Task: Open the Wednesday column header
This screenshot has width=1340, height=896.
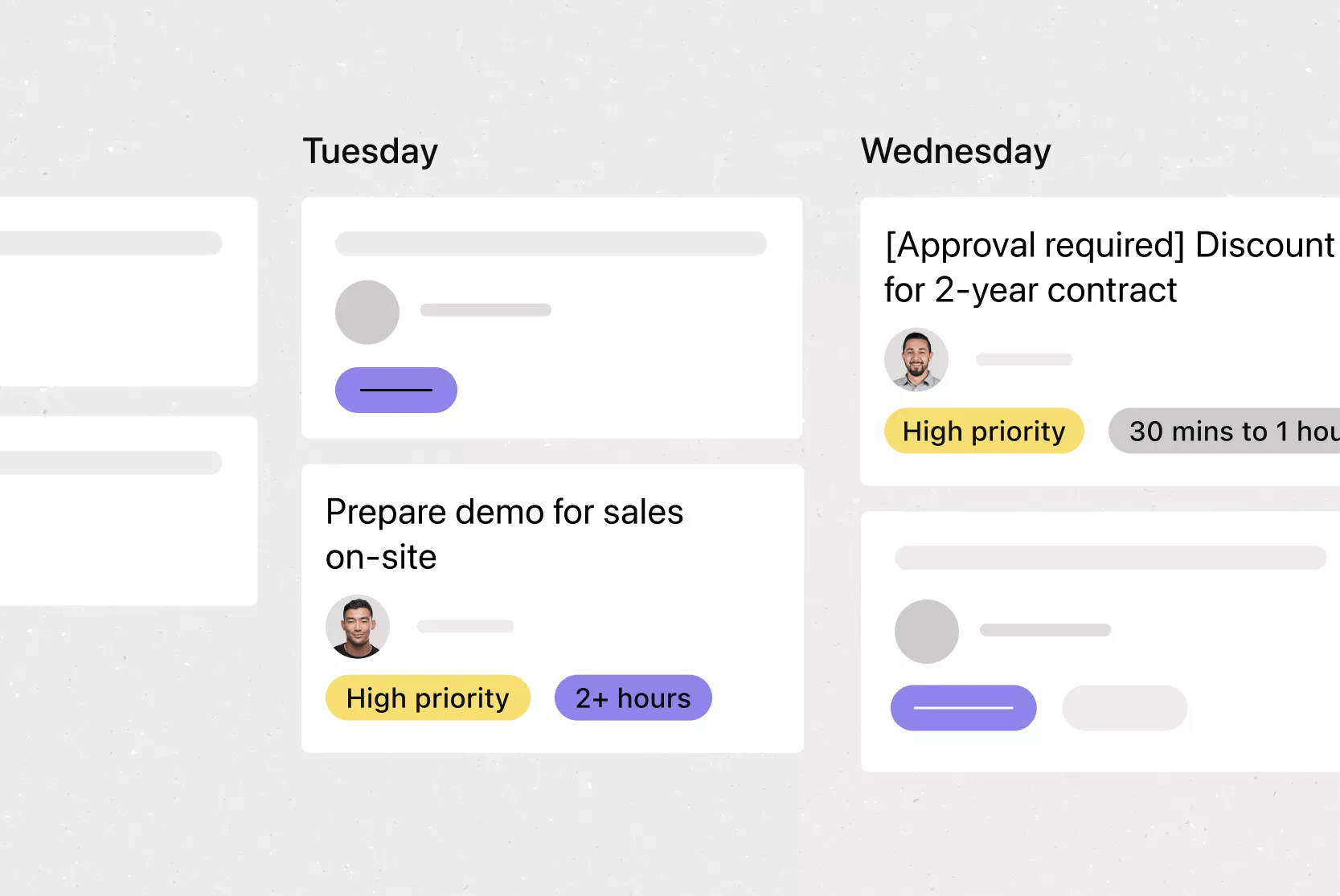Action: click(956, 152)
